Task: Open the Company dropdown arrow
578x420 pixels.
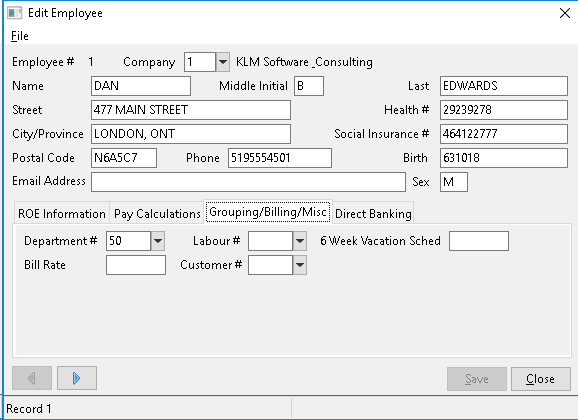Action: tap(223, 62)
